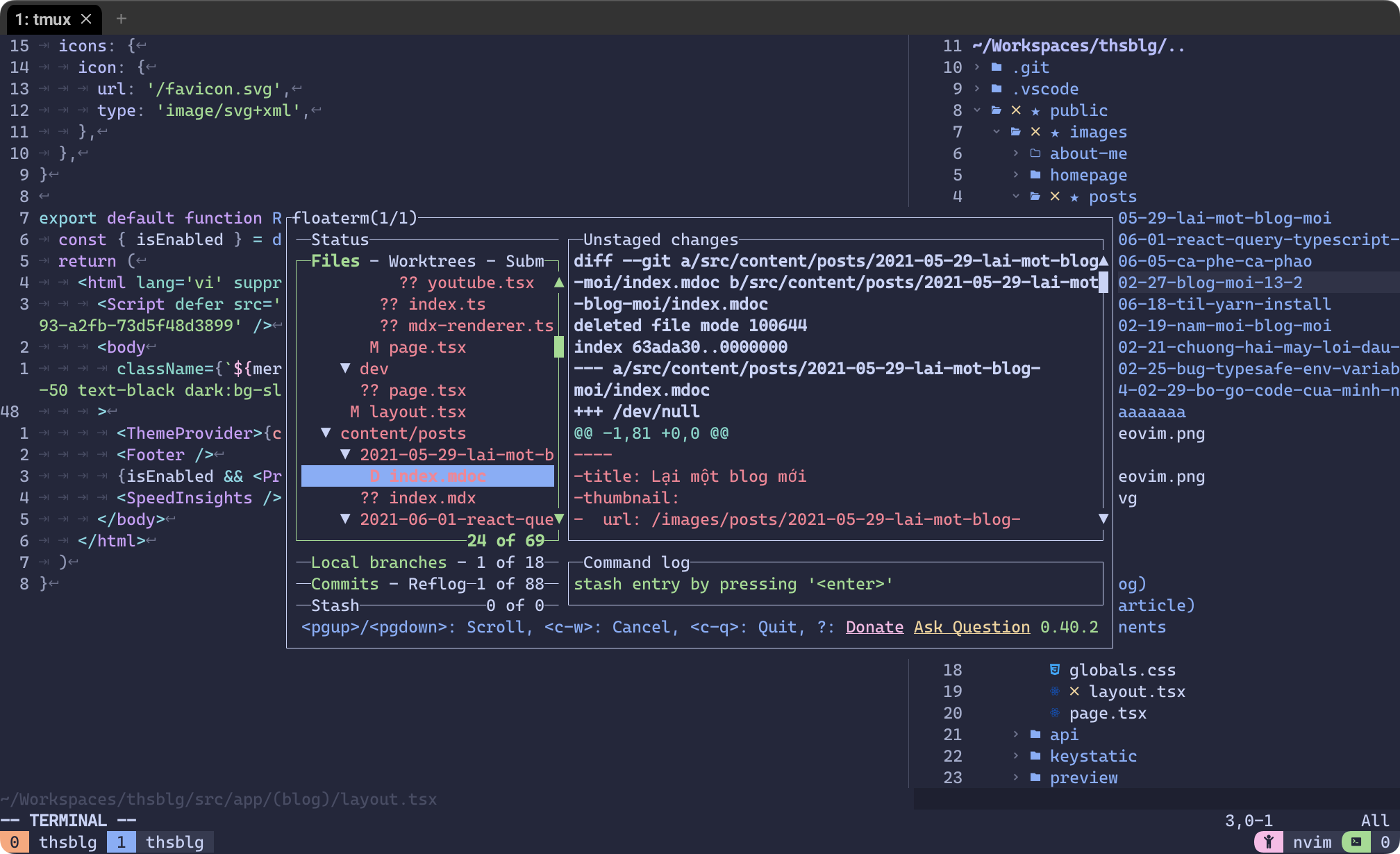Open the Ask Question link
1400x854 pixels.
972,627
